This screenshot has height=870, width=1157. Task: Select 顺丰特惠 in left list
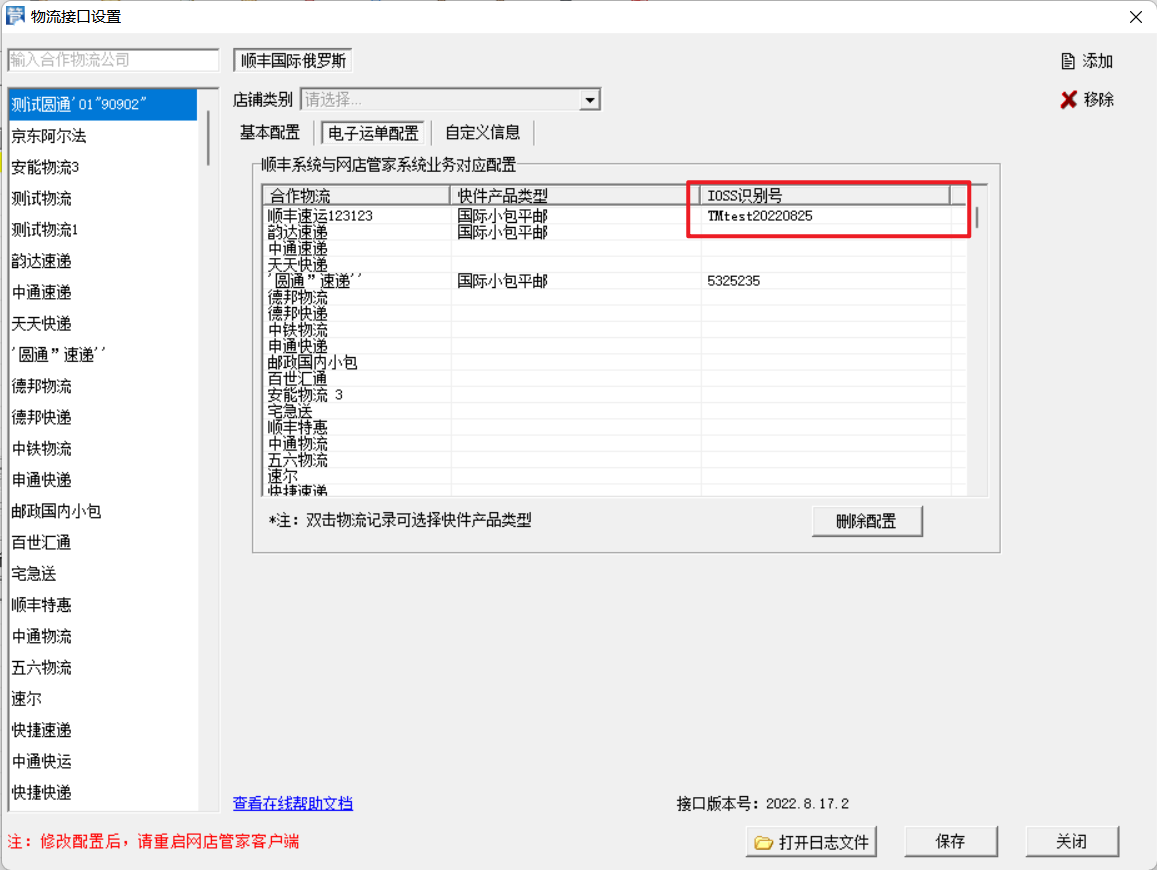(x=103, y=605)
